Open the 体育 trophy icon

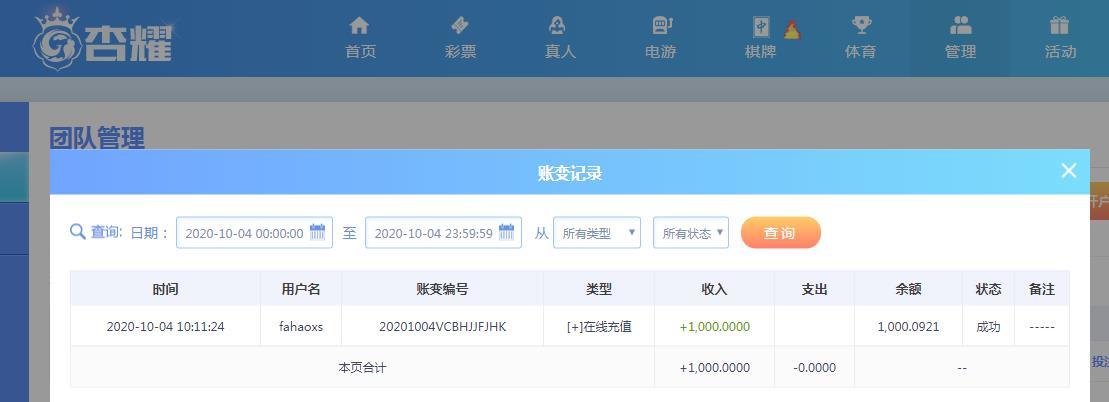pyautogui.click(x=861, y=26)
